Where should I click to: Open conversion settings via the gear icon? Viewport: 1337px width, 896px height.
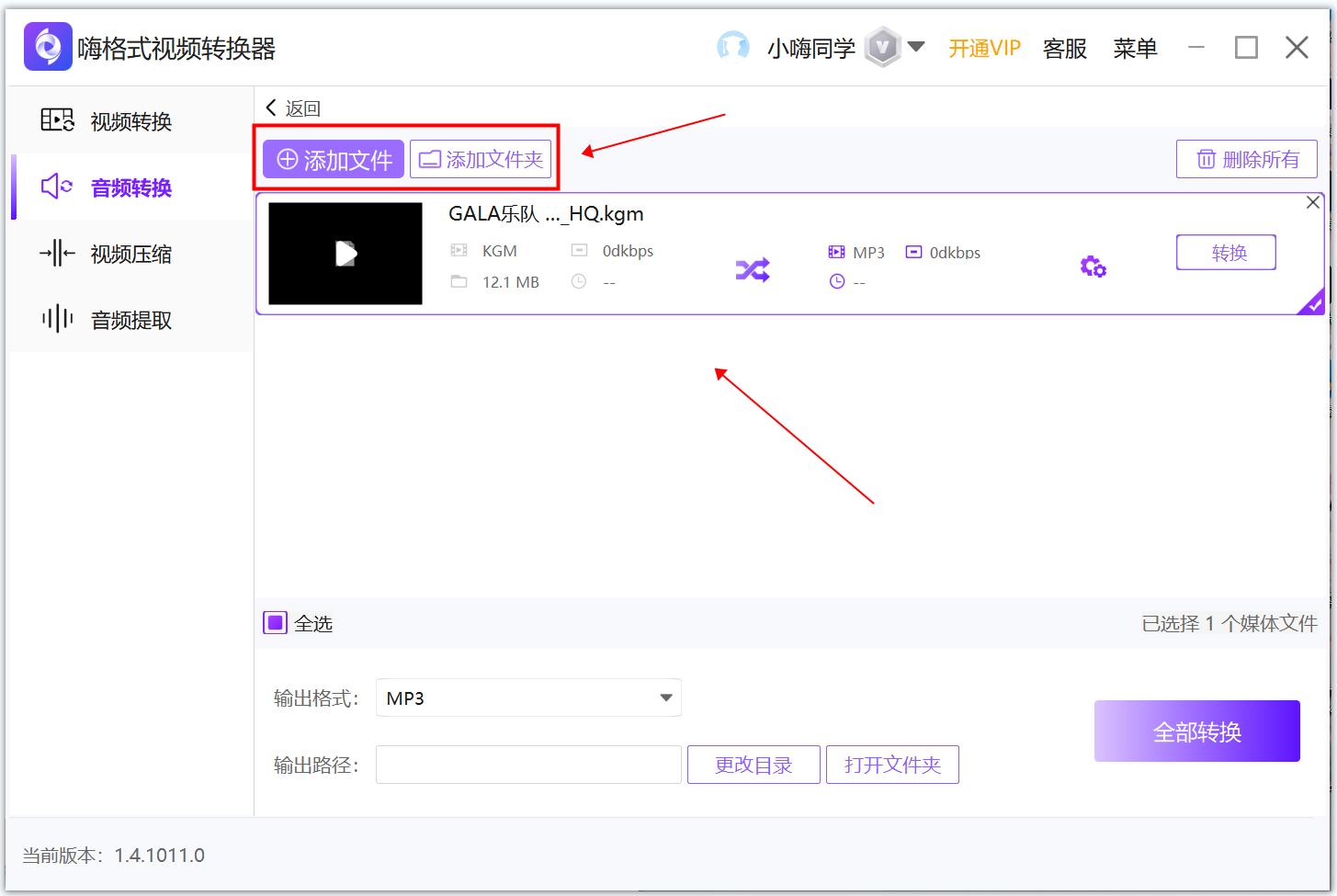[x=1093, y=266]
